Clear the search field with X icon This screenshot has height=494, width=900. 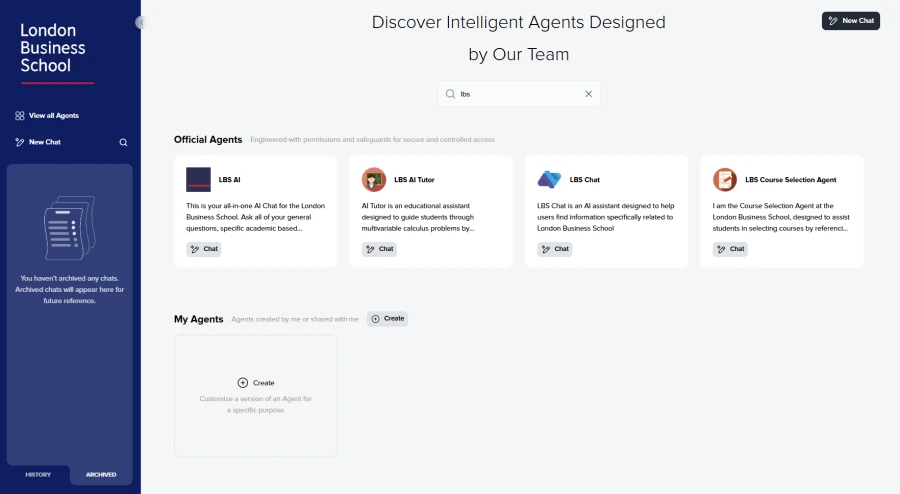588,94
